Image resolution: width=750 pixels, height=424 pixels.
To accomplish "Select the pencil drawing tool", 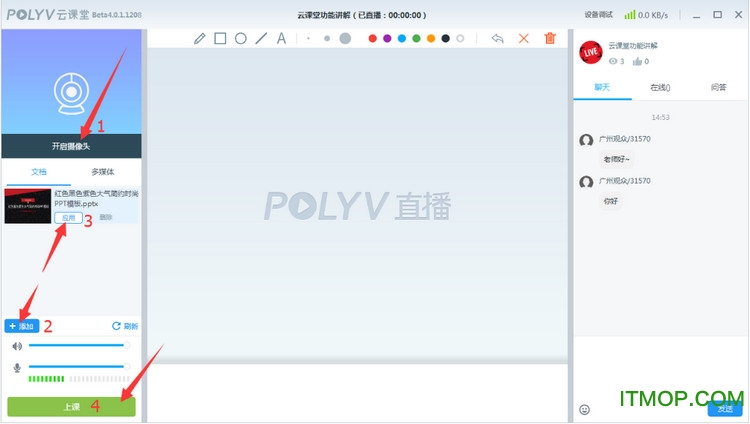I will click(199, 38).
